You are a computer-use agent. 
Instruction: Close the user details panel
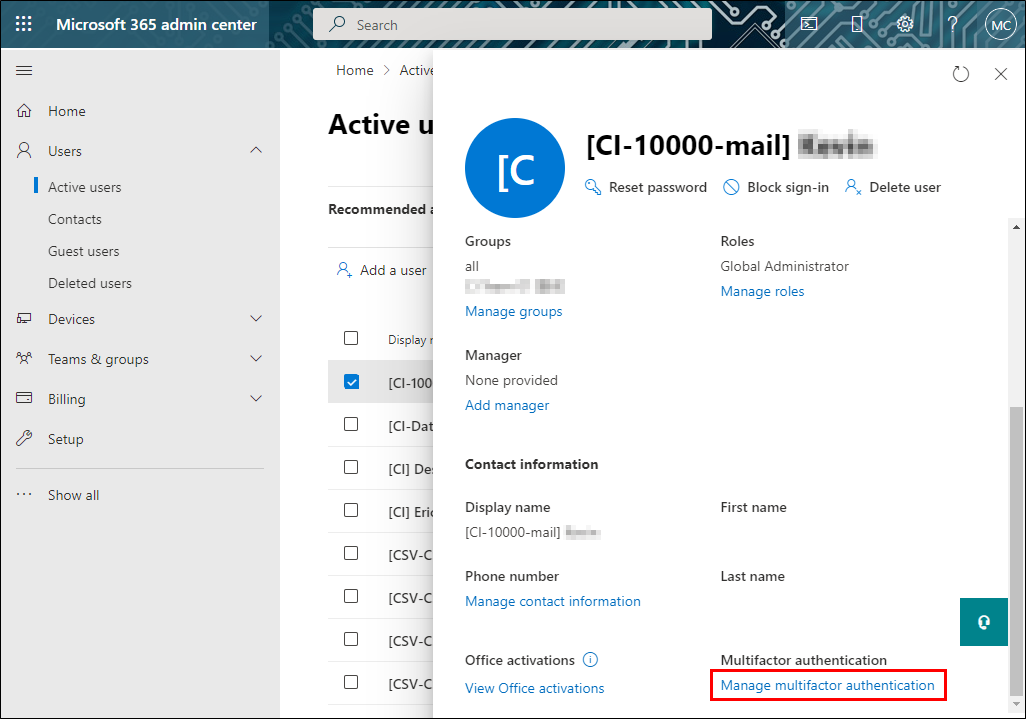coord(1000,74)
